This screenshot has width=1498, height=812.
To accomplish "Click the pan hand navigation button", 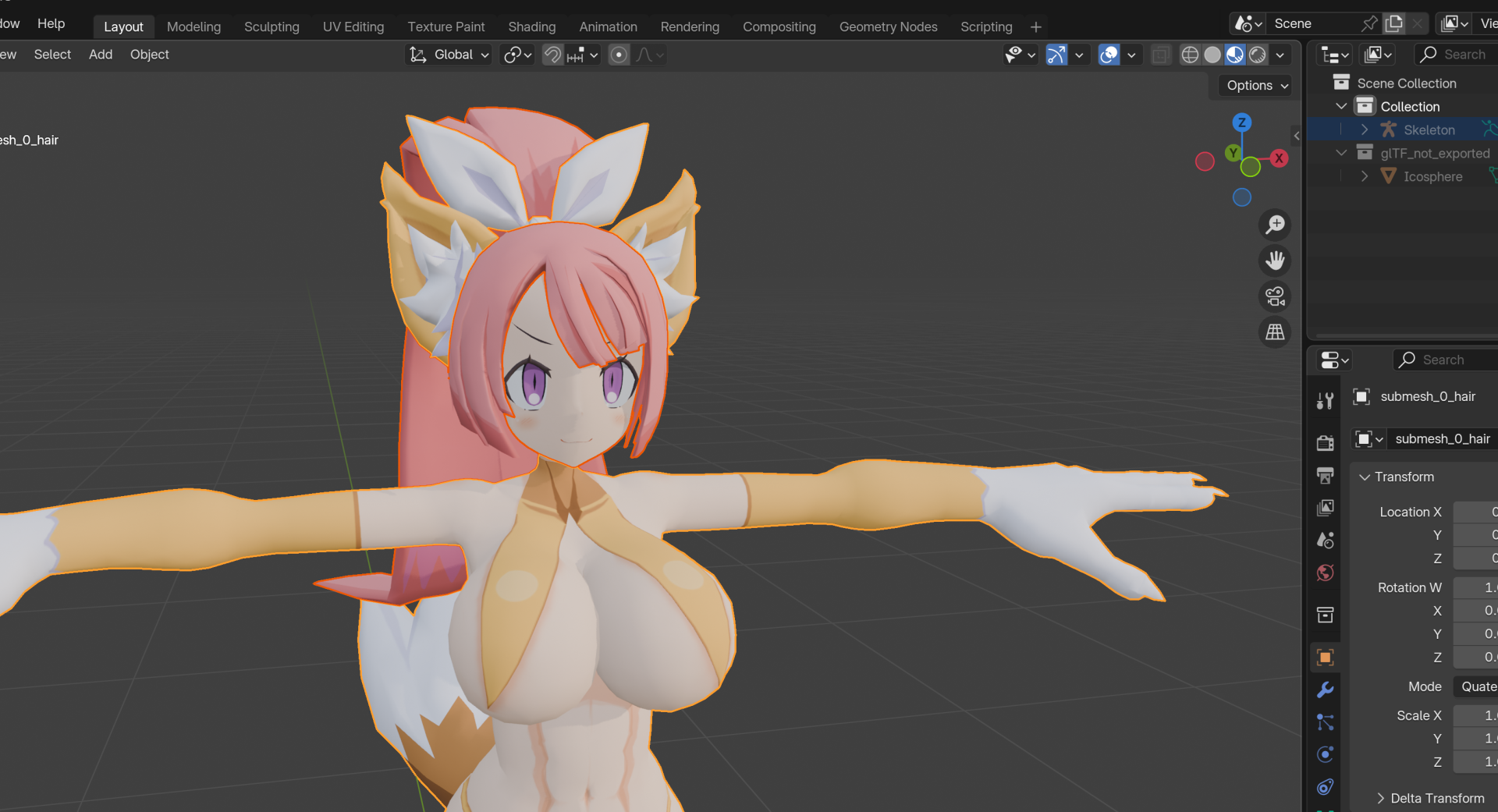I will (x=1275, y=261).
